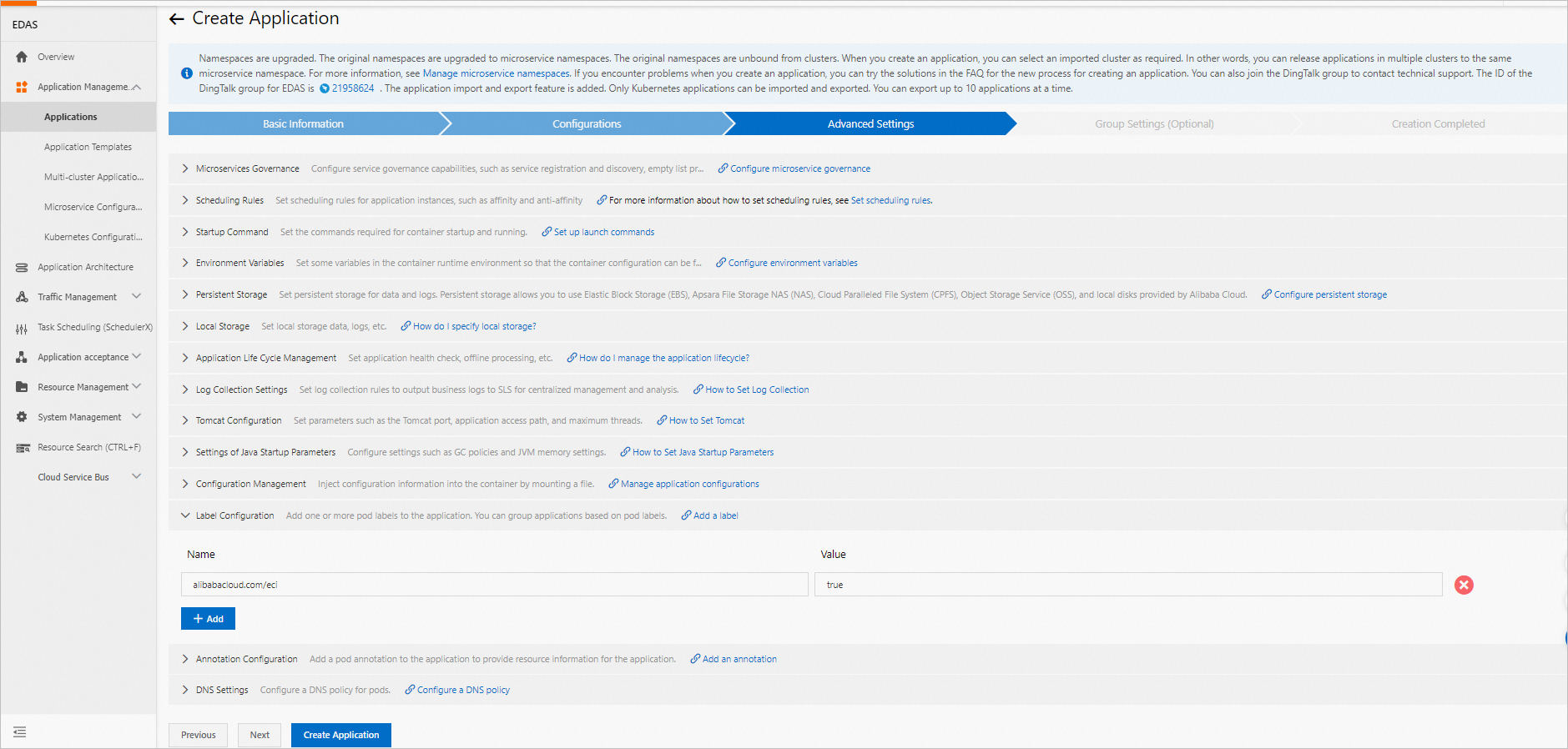Expand Settings of Java Startup Parameters
This screenshot has width=1568, height=749.
point(185,452)
